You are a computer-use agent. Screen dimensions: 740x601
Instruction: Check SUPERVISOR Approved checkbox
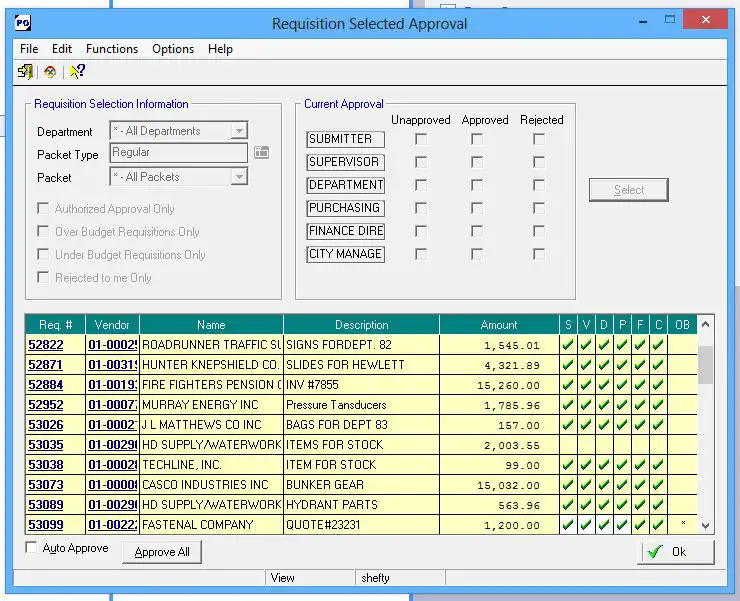[477, 162]
